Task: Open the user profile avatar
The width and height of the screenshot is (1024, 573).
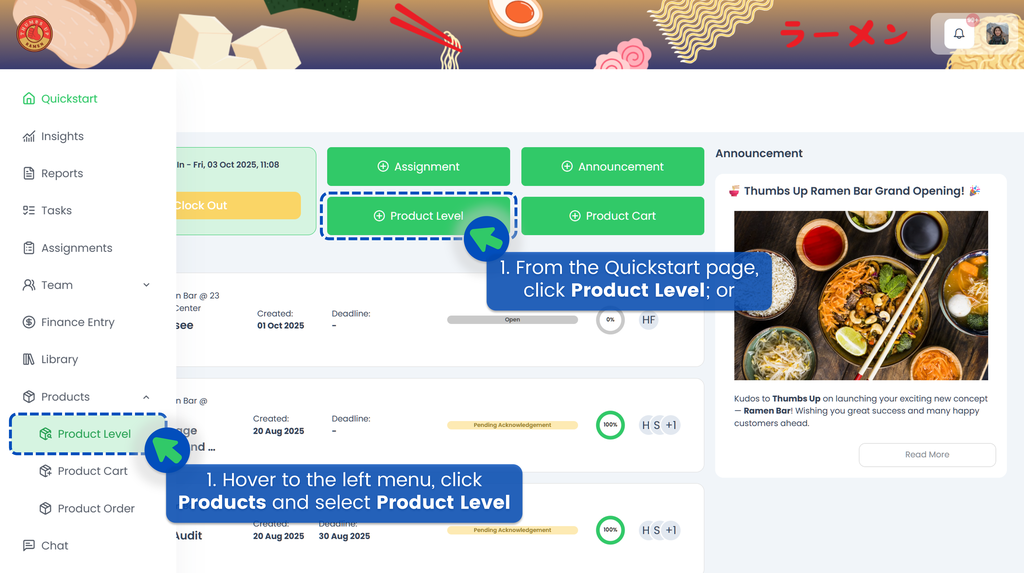Action: tap(997, 34)
